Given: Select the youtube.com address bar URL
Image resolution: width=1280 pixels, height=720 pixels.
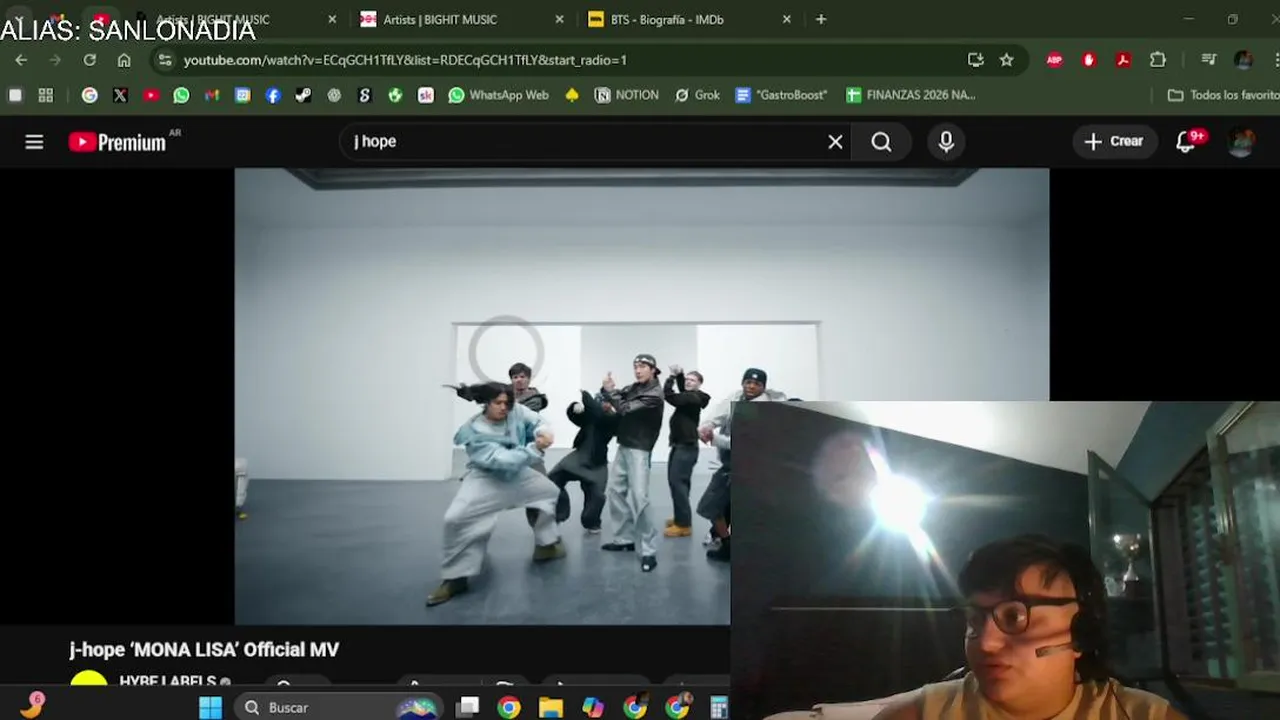Looking at the screenshot, I should coord(405,60).
